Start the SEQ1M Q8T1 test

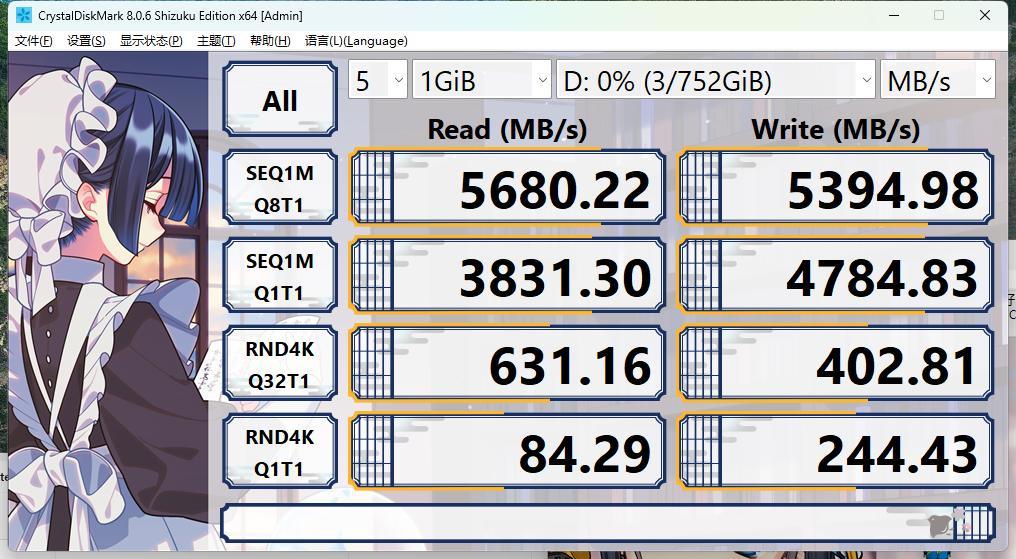(280, 187)
